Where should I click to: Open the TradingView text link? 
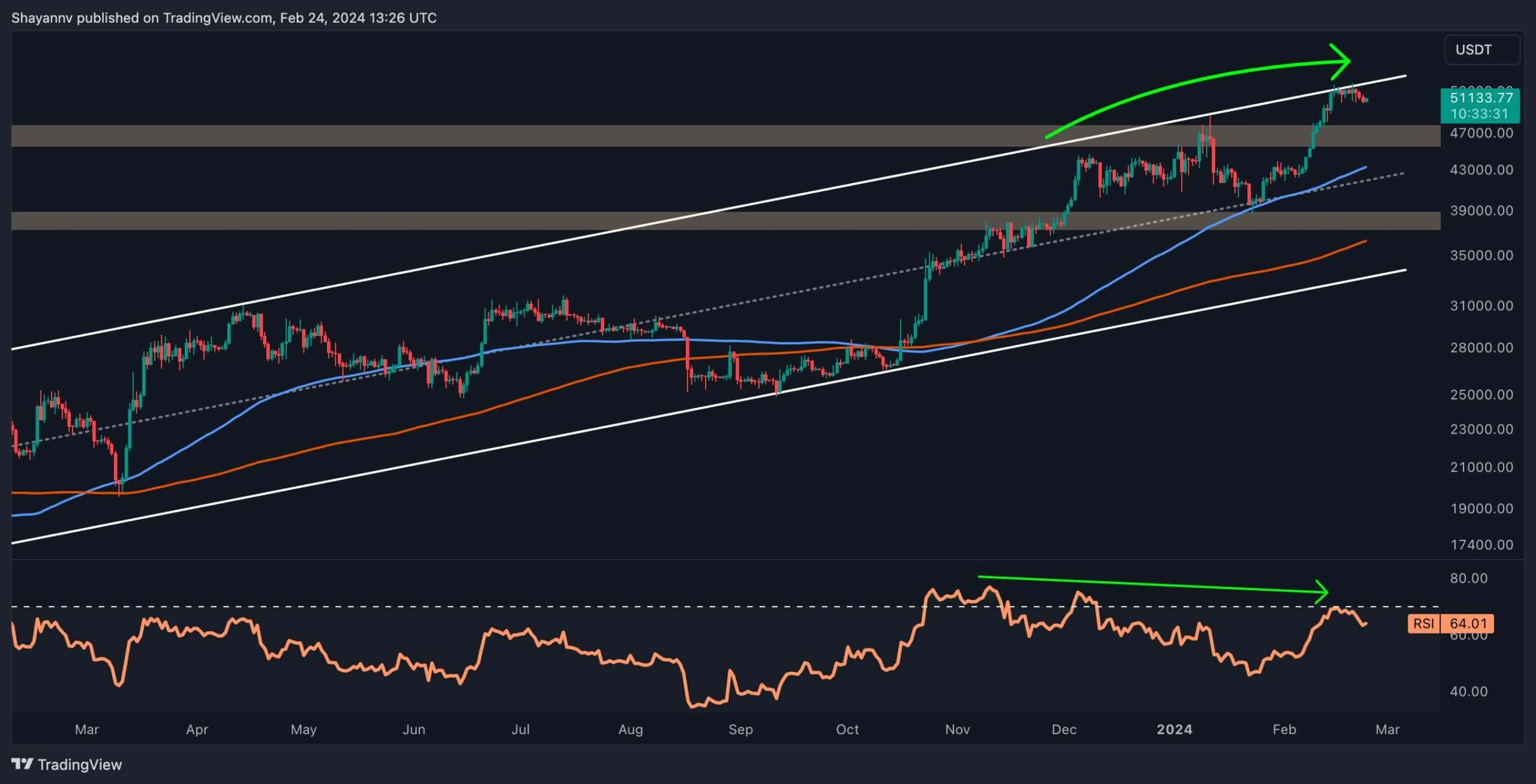click(79, 765)
